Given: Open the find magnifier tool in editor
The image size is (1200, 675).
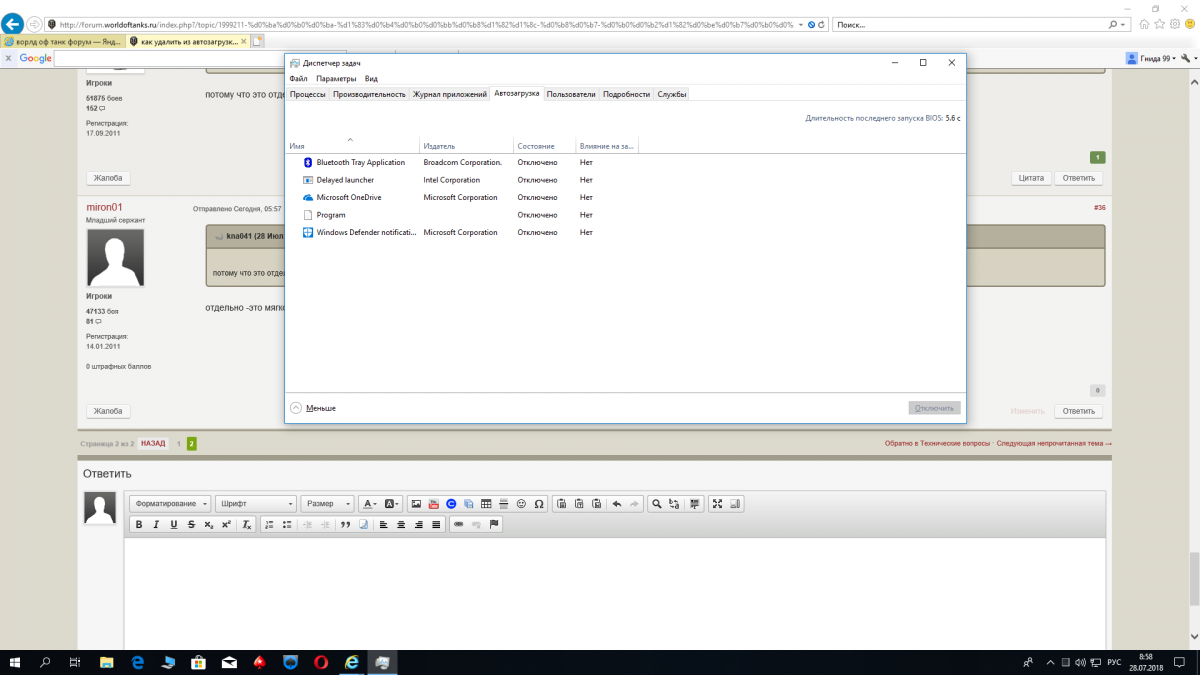Looking at the screenshot, I should point(656,504).
